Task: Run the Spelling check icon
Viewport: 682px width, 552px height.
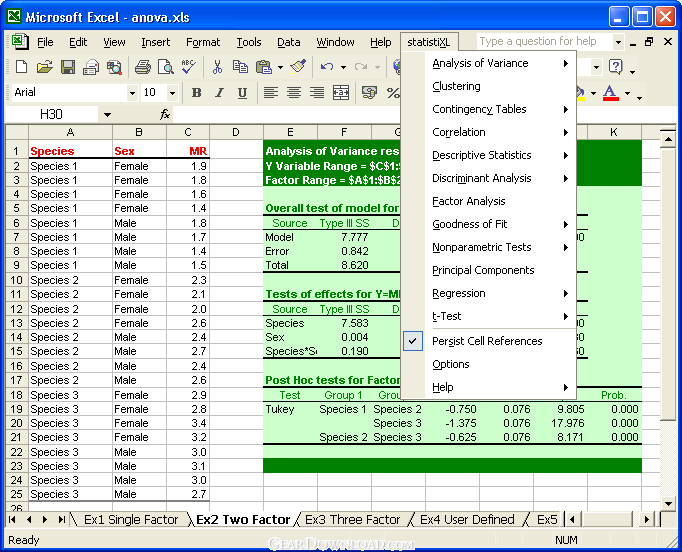Action: pos(189,67)
